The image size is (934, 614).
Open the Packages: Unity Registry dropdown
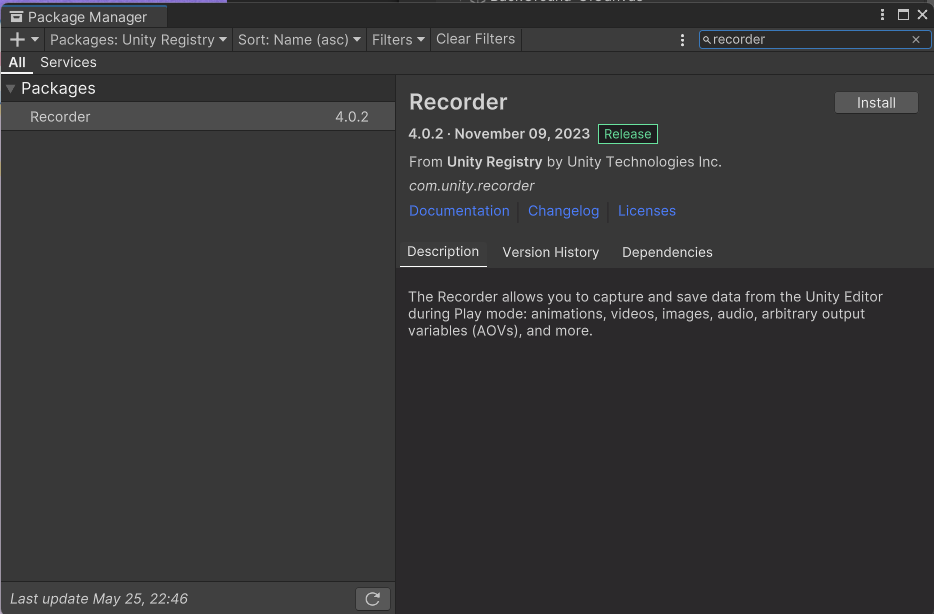click(138, 40)
